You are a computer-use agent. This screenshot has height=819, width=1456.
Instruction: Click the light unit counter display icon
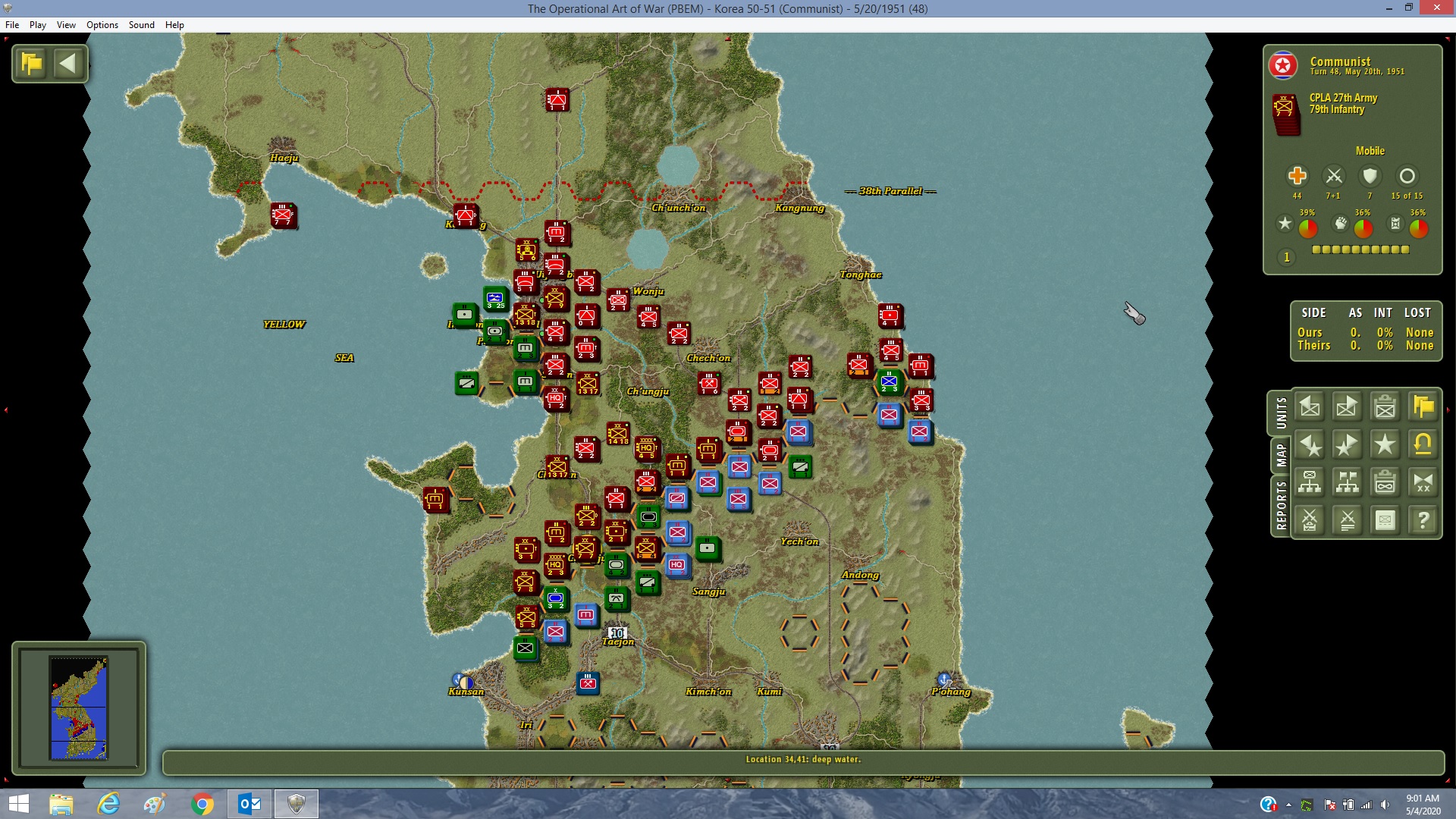[1385, 520]
